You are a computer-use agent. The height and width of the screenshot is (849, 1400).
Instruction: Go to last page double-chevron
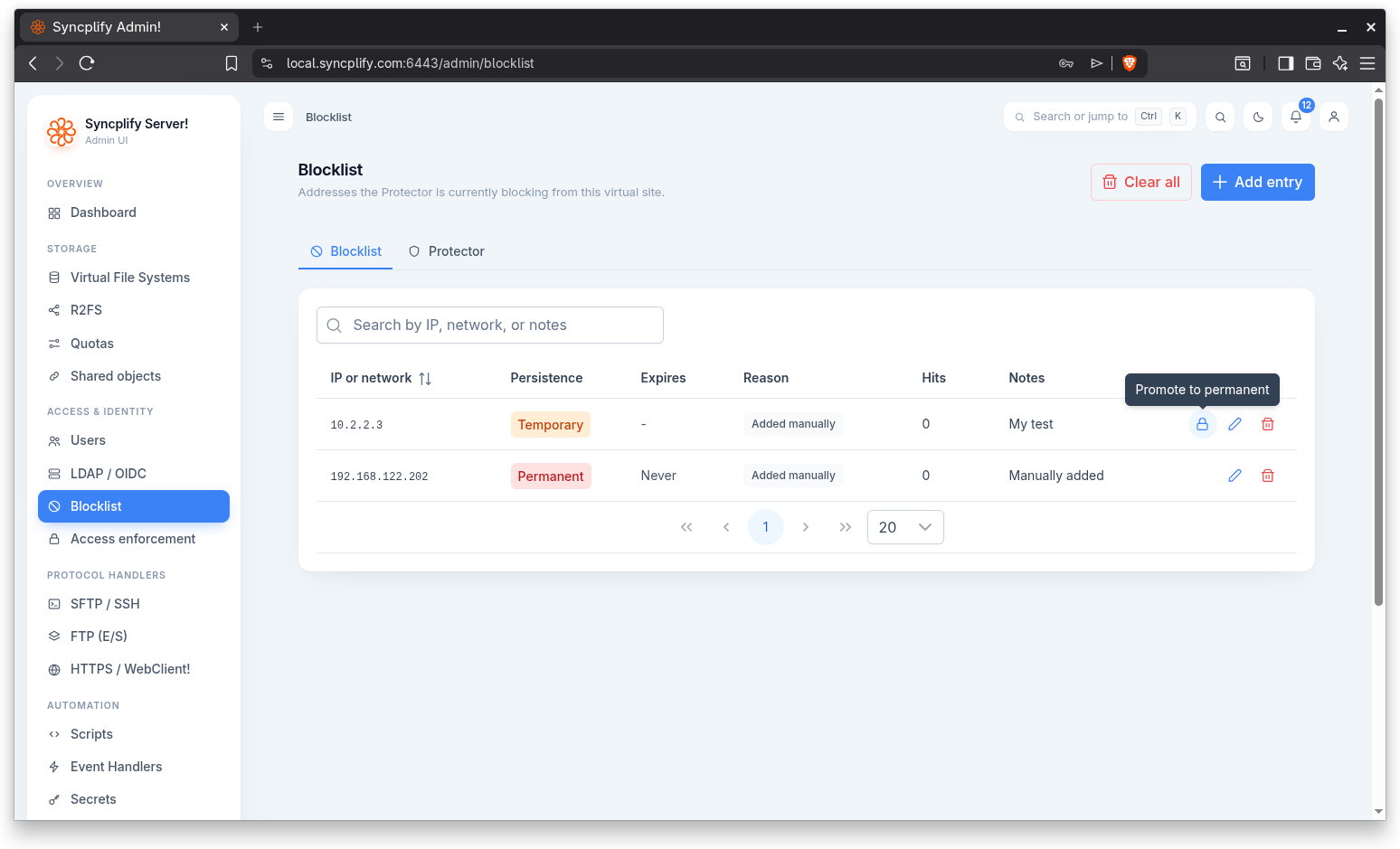point(846,527)
